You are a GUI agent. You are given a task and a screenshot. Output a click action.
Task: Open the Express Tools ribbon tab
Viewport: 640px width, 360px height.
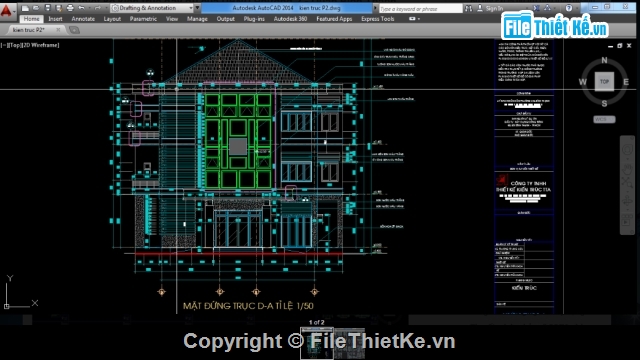(x=378, y=19)
